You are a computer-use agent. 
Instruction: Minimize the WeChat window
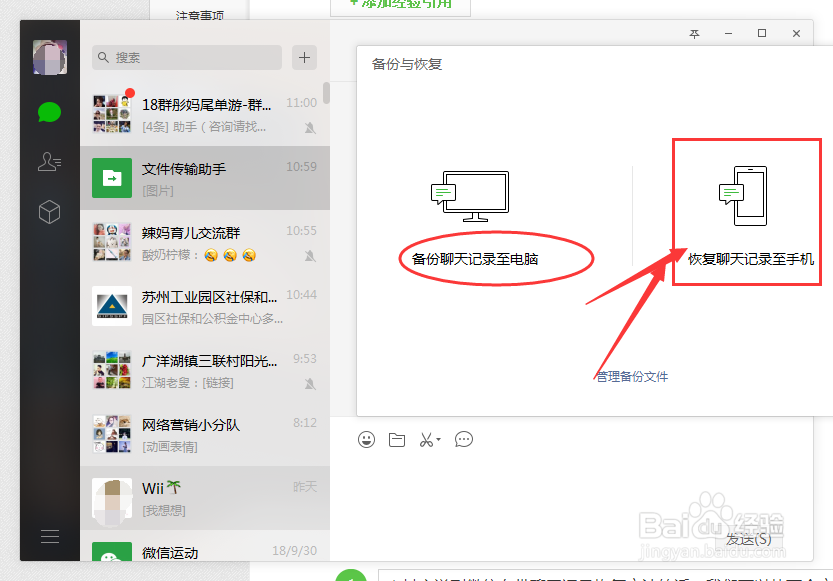pyautogui.click(x=728, y=33)
